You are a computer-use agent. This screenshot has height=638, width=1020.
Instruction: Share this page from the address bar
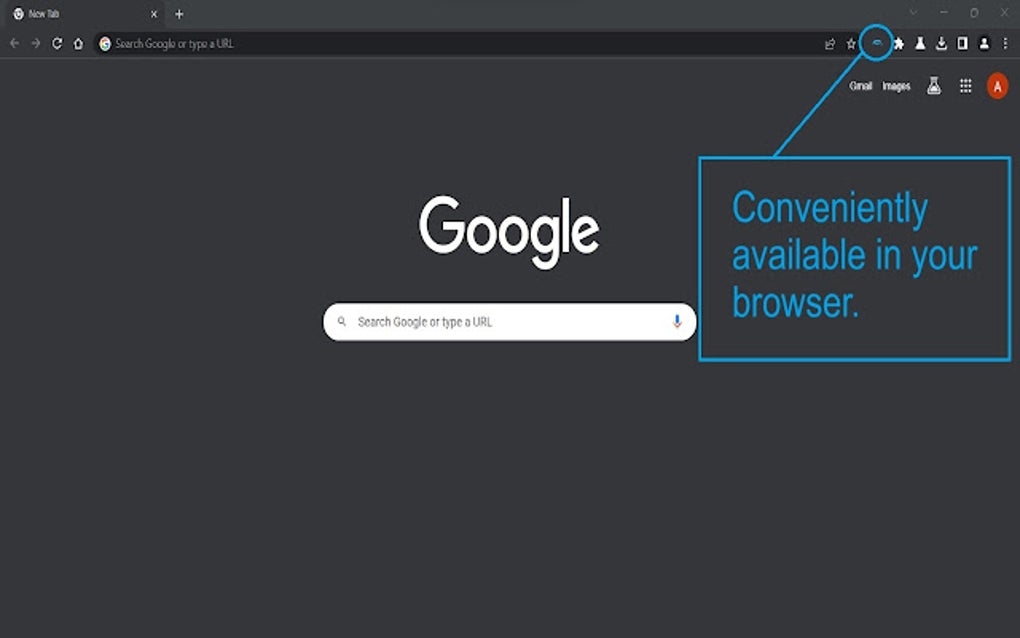(x=830, y=44)
